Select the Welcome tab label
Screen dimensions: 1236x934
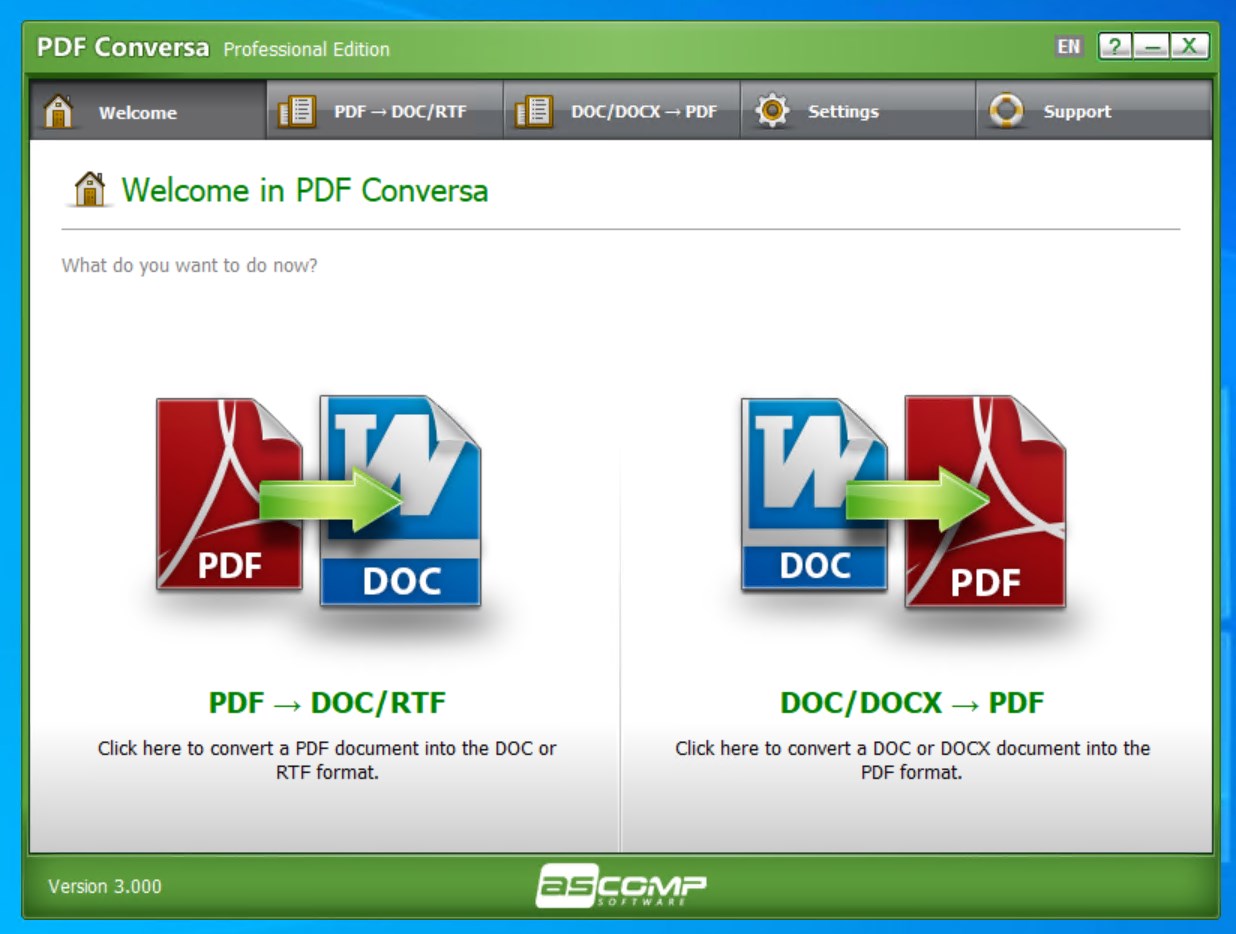[137, 113]
